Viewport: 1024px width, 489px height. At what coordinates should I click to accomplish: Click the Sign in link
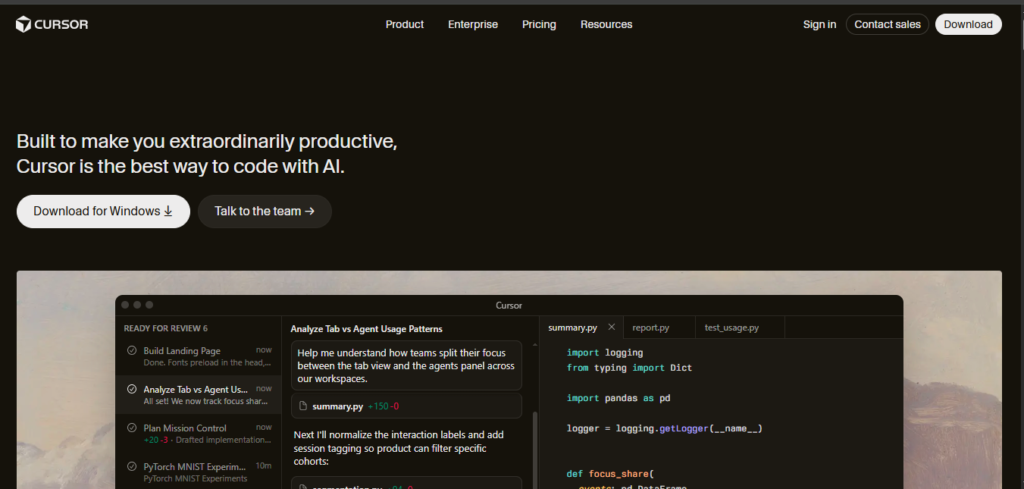[x=819, y=24]
